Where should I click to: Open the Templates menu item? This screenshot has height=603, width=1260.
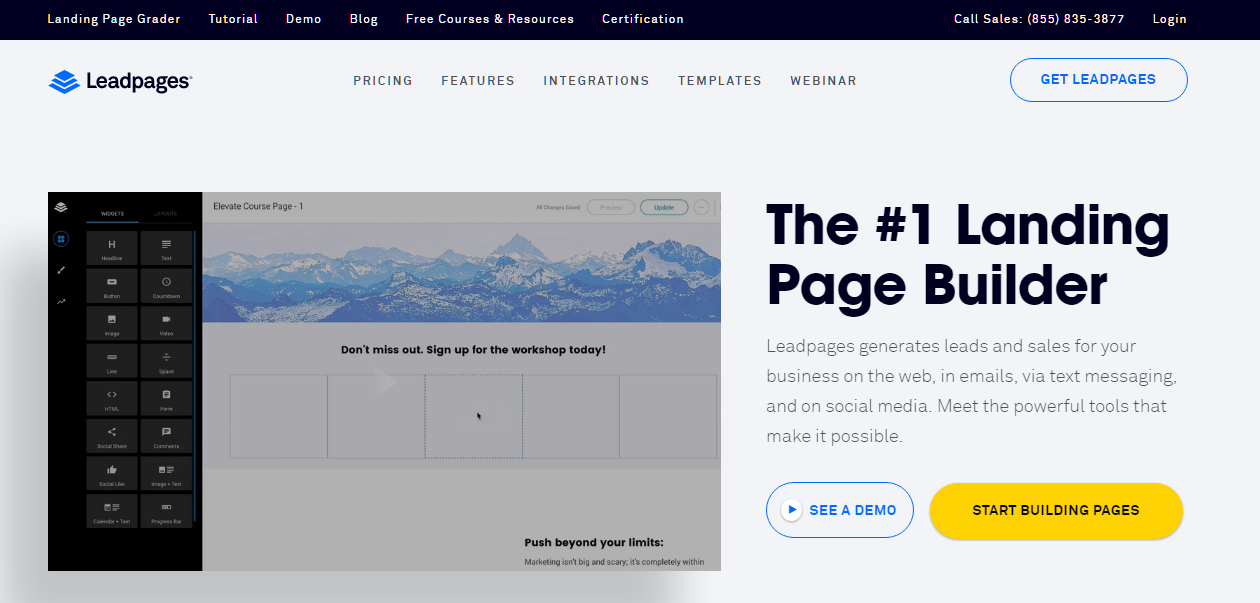point(720,81)
